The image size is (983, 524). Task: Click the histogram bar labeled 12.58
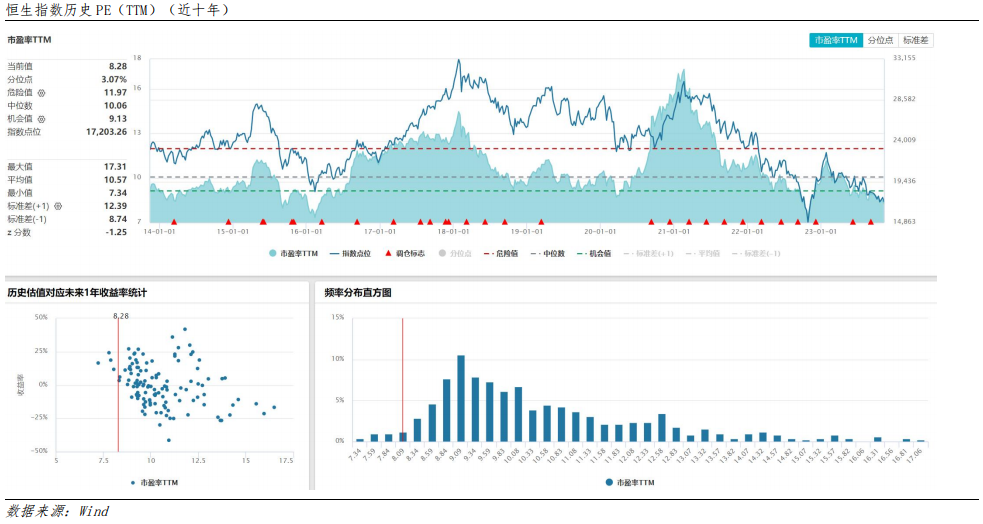[x=661, y=427]
